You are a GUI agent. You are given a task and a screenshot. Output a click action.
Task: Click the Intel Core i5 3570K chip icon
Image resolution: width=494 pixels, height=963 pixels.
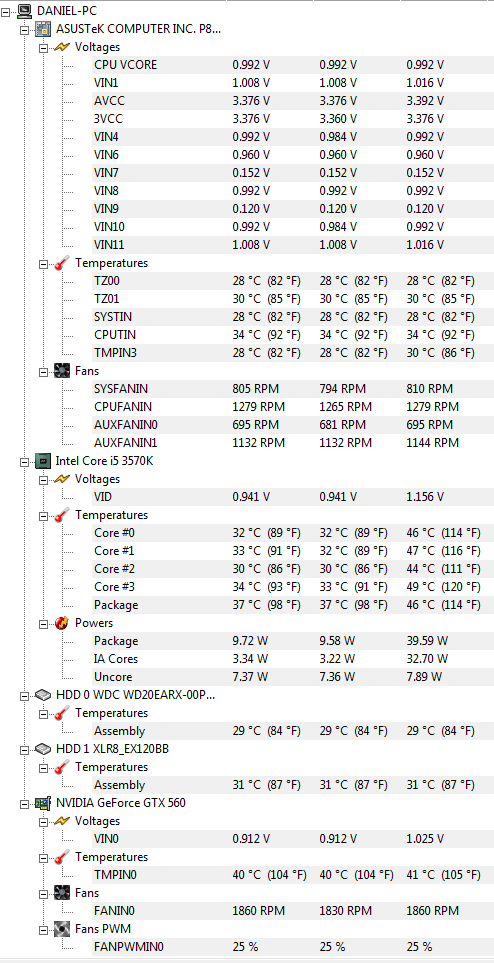coord(43,461)
